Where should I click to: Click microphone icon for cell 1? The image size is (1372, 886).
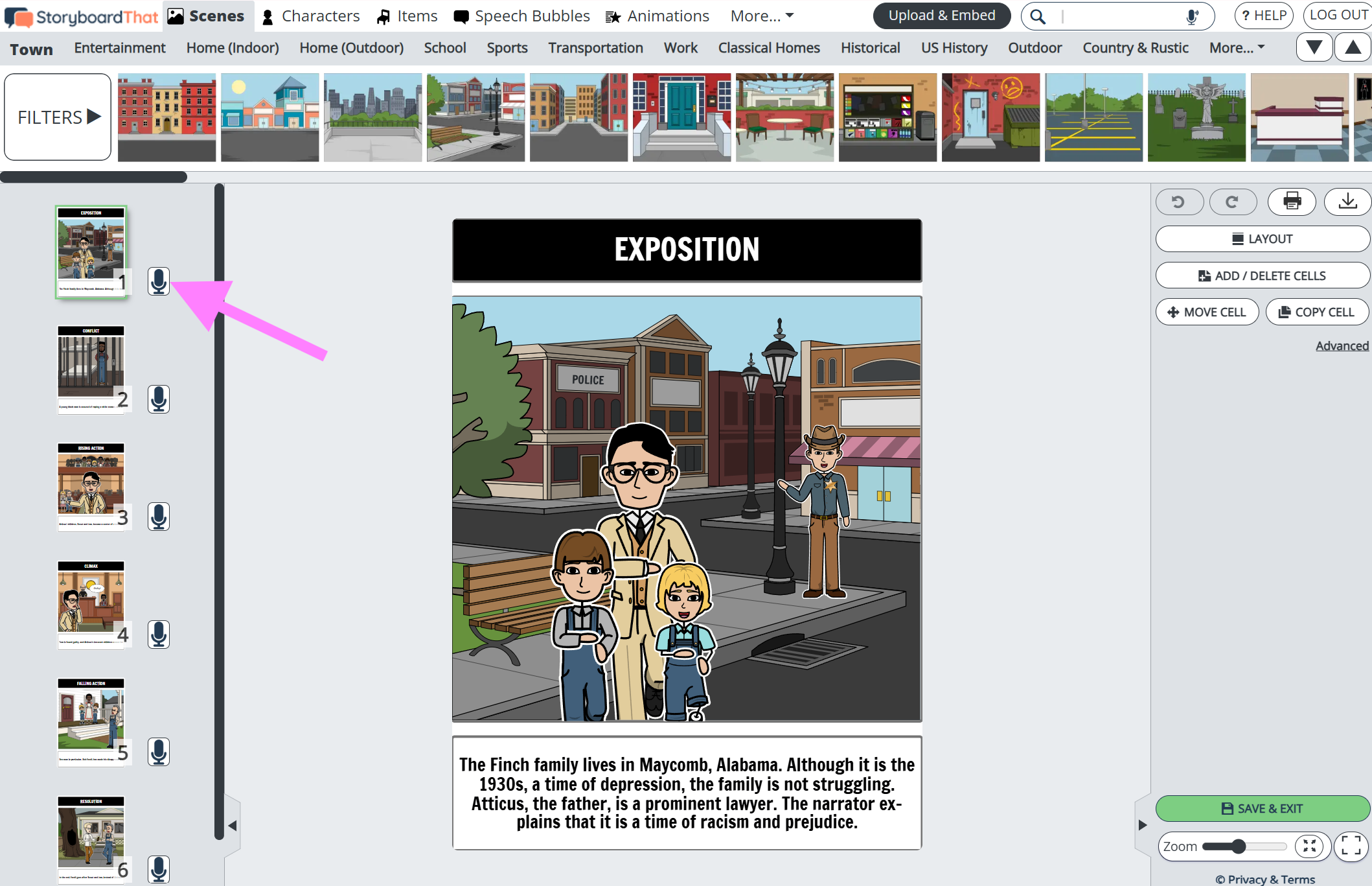click(158, 281)
